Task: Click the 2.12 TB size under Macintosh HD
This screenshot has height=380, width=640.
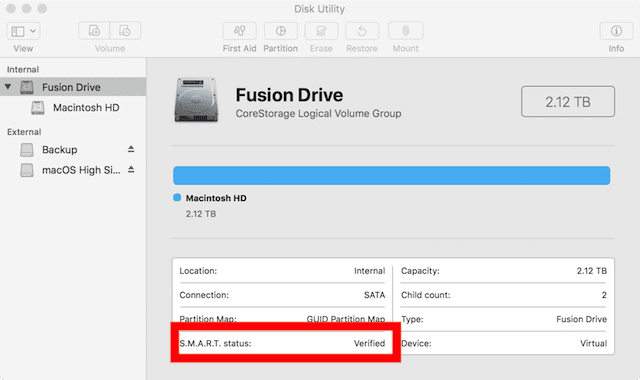Action: [x=201, y=214]
